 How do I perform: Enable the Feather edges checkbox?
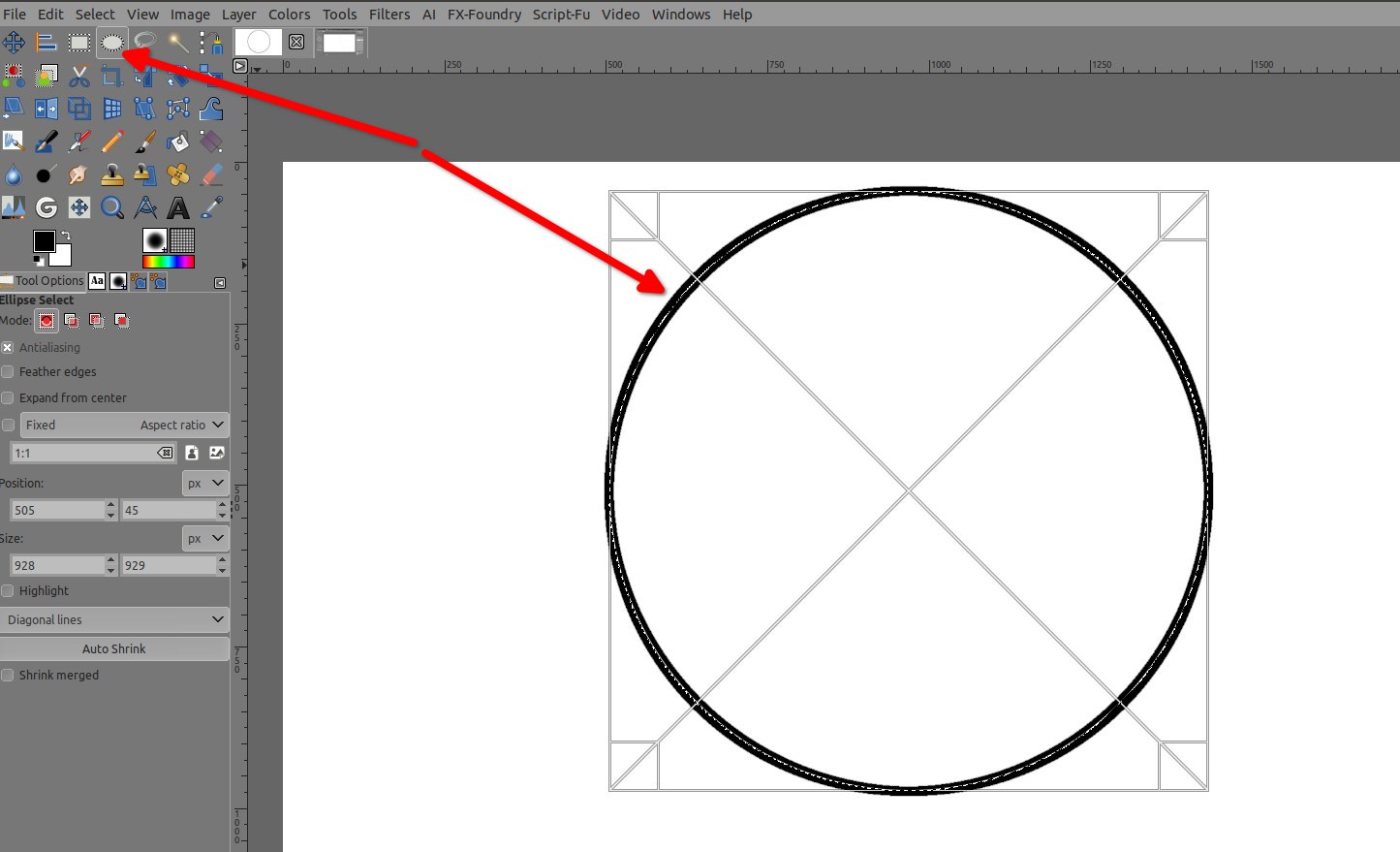click(x=8, y=371)
